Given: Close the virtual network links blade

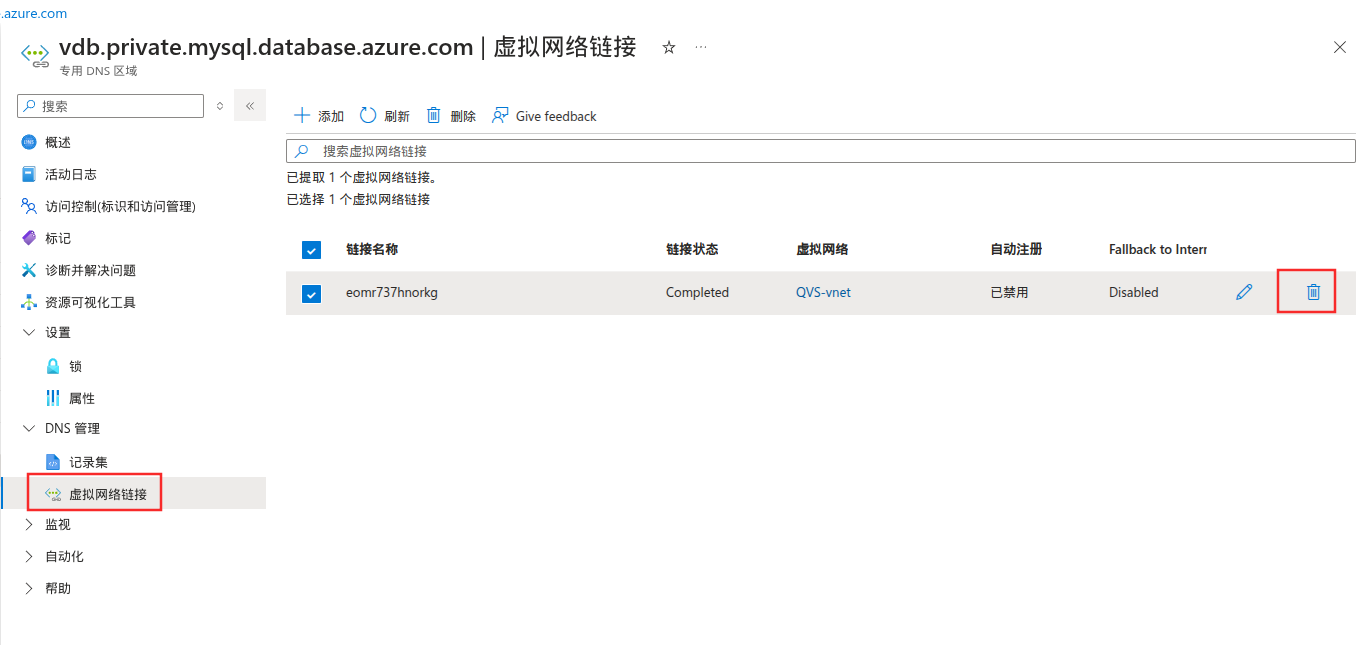Looking at the screenshot, I should 1340,47.
